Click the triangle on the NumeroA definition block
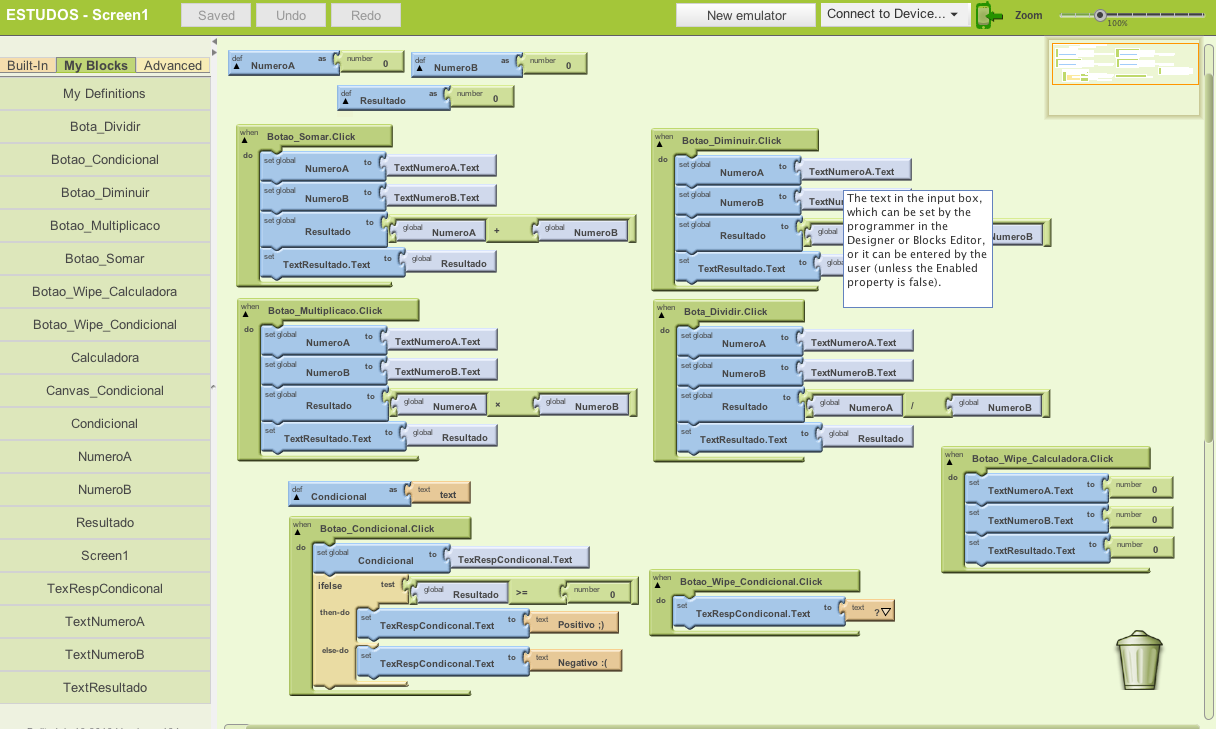The width and height of the screenshot is (1216, 729). [236, 67]
